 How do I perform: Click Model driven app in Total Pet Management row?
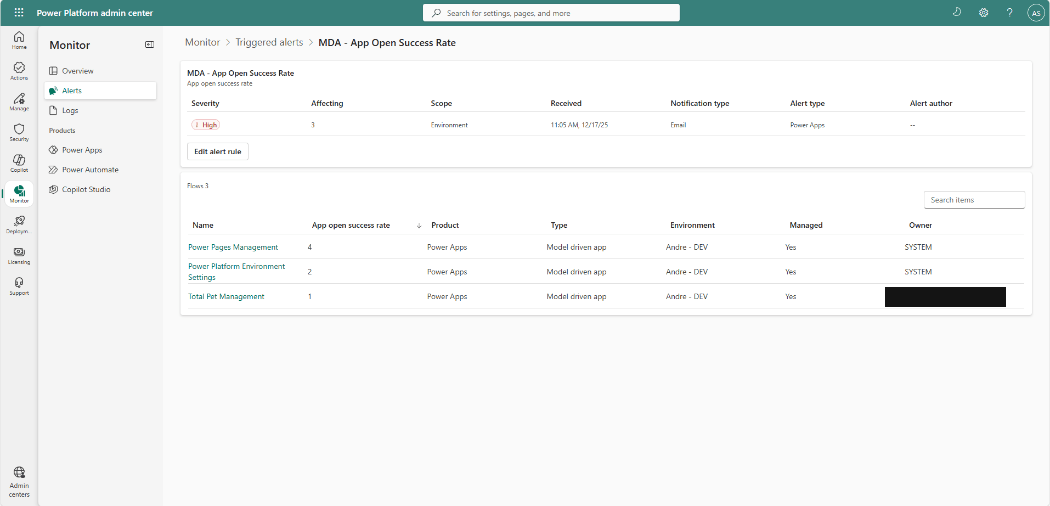(577, 297)
